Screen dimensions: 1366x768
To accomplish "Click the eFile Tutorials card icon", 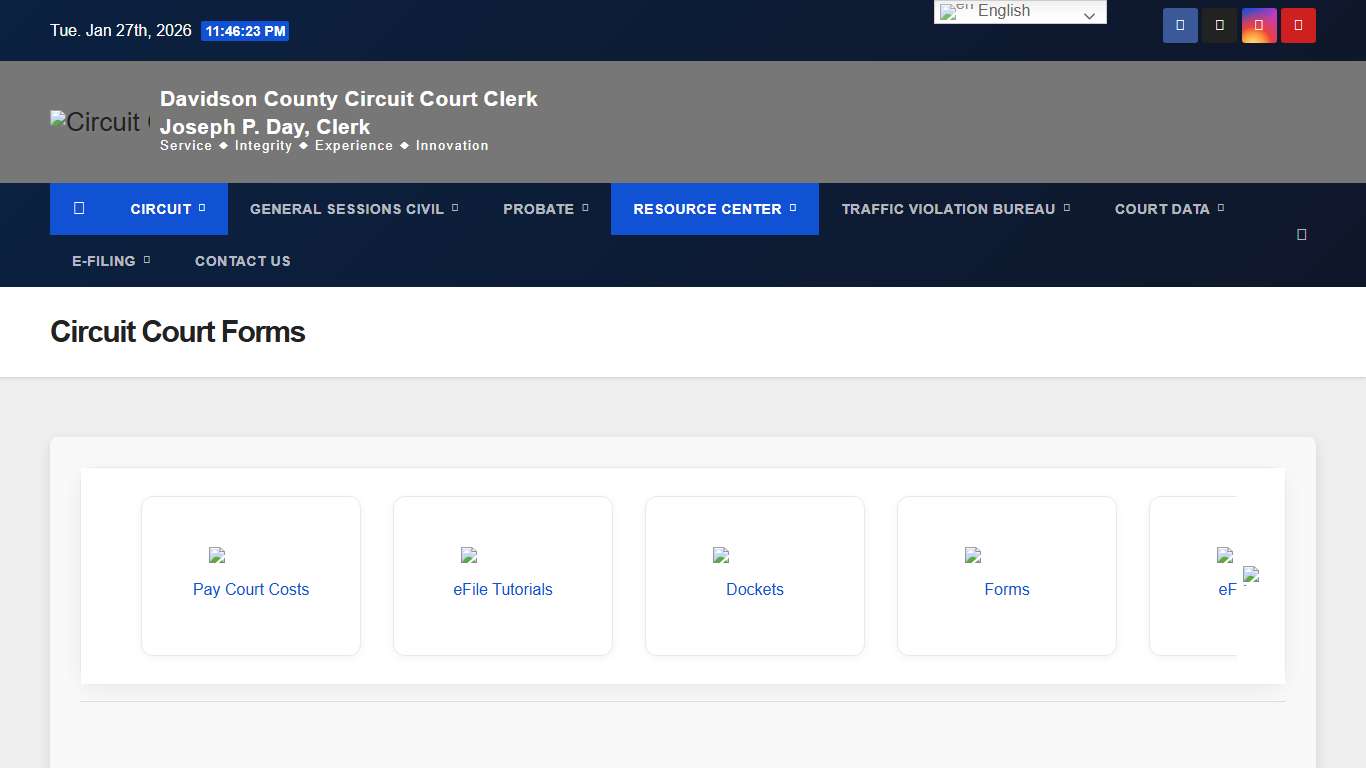I will click(468, 556).
